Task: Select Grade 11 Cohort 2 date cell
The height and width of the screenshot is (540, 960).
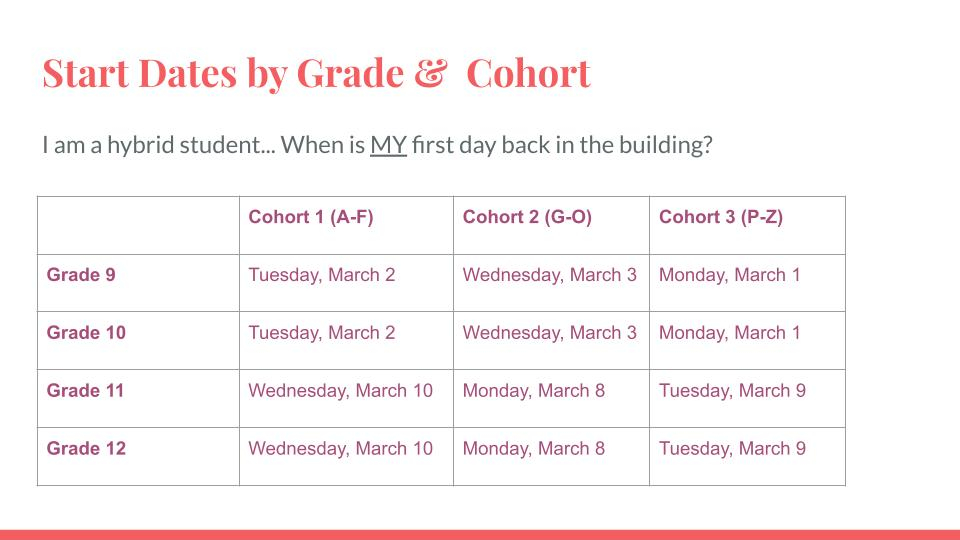Action: pos(534,391)
